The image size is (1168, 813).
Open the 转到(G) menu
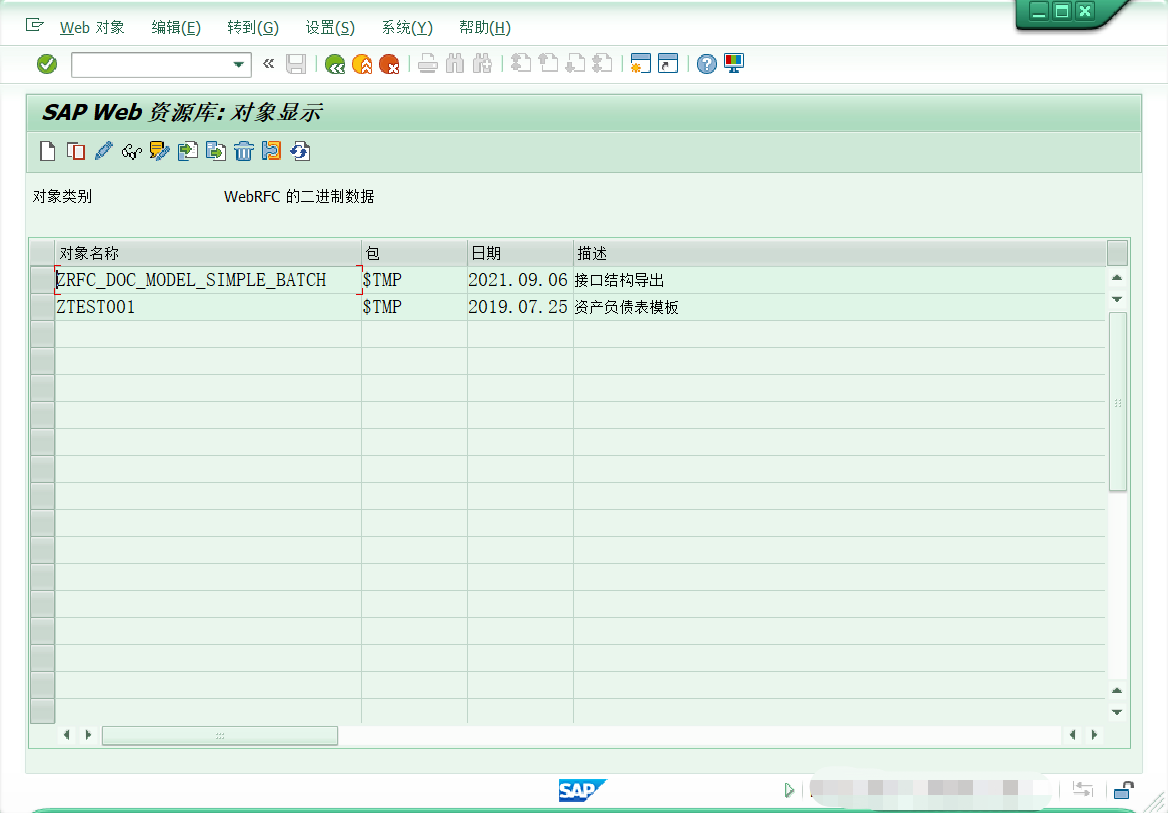coord(253,28)
